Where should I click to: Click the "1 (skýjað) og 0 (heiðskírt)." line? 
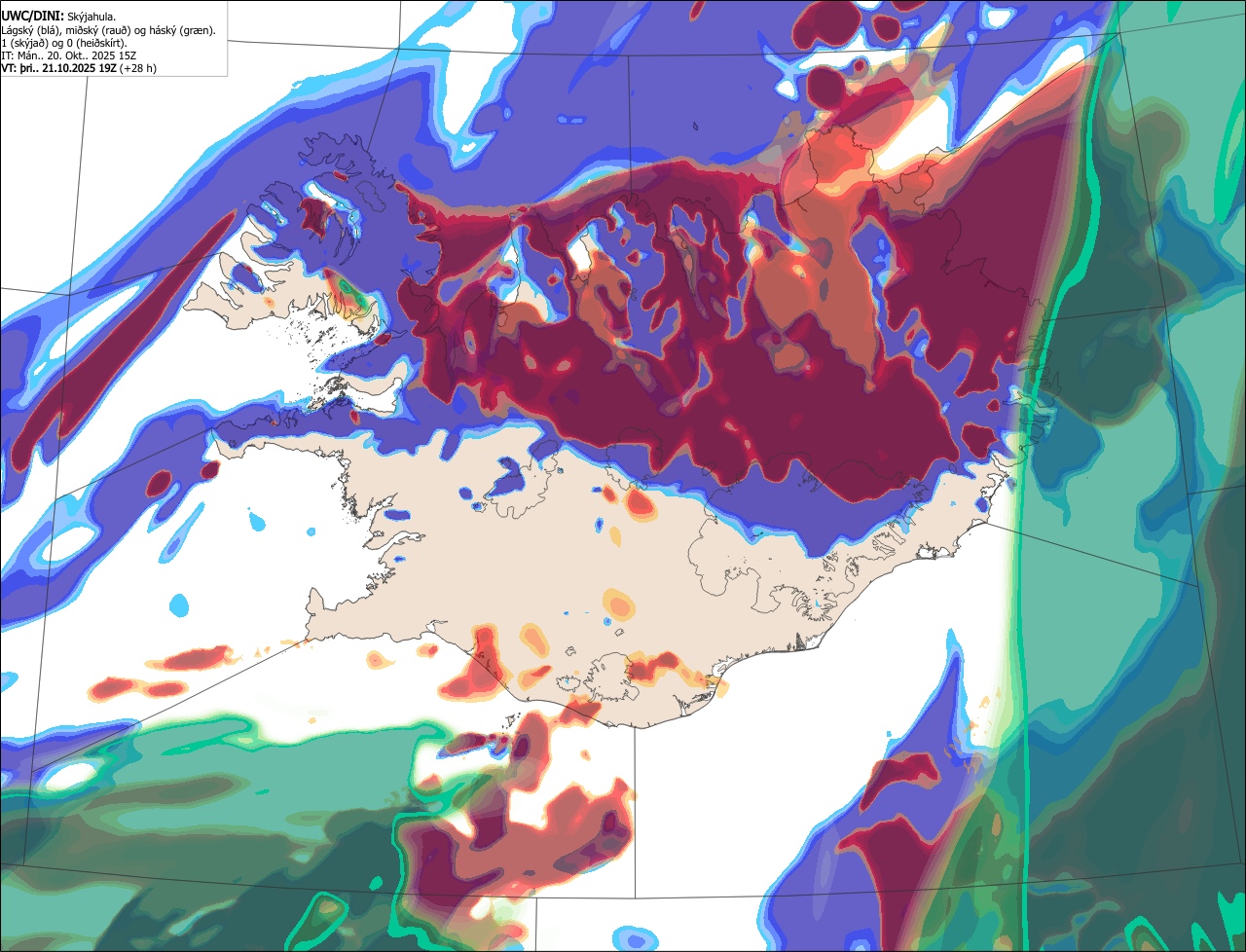(x=63, y=43)
